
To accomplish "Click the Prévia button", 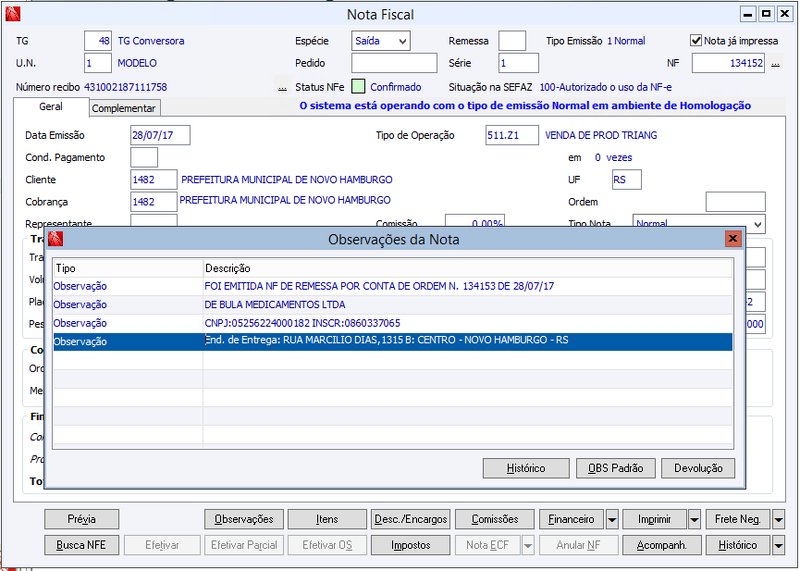I will click(82, 519).
